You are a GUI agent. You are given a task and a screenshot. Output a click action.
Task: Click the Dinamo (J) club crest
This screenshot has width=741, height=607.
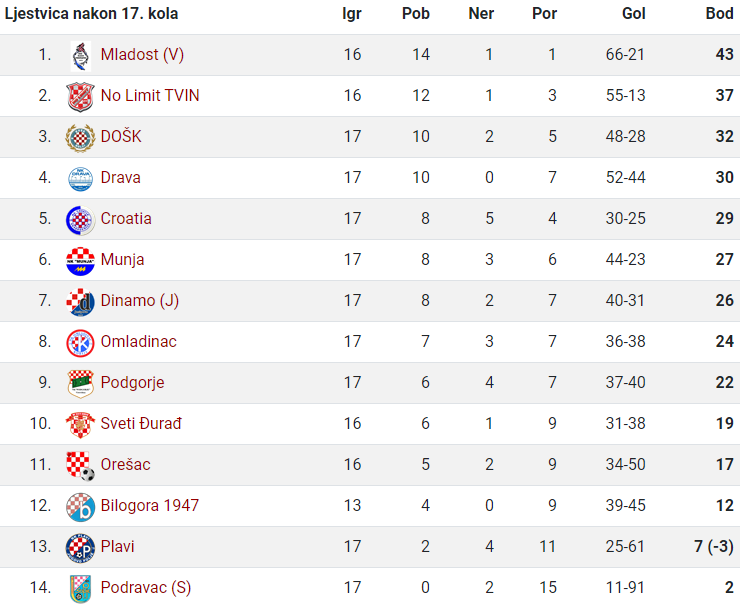pyautogui.click(x=80, y=302)
